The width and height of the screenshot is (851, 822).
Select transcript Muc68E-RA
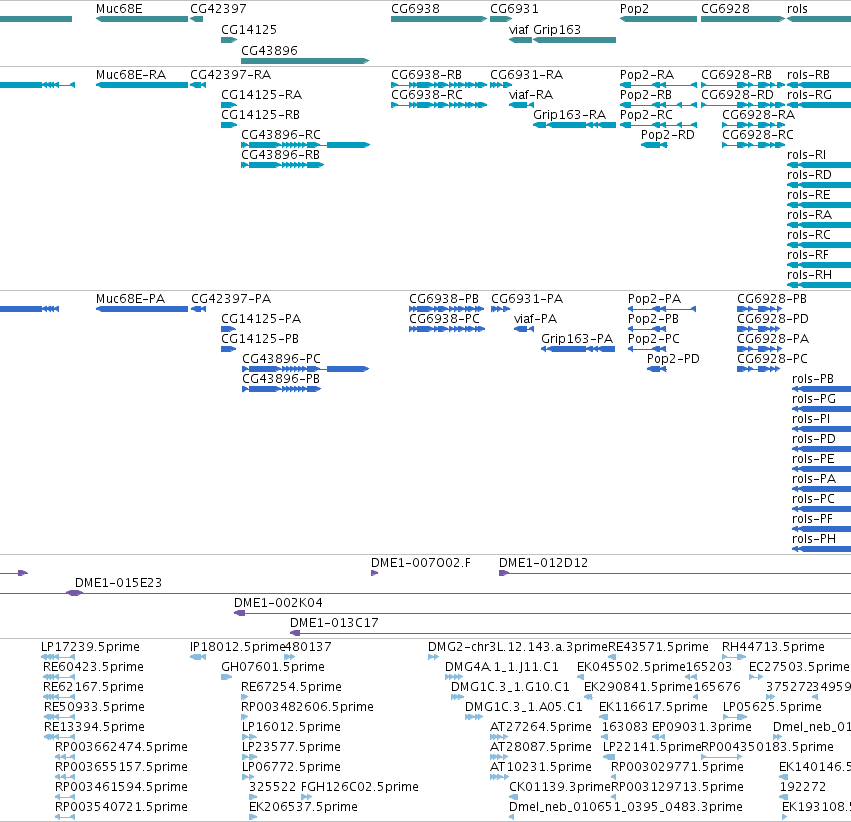[130, 74]
